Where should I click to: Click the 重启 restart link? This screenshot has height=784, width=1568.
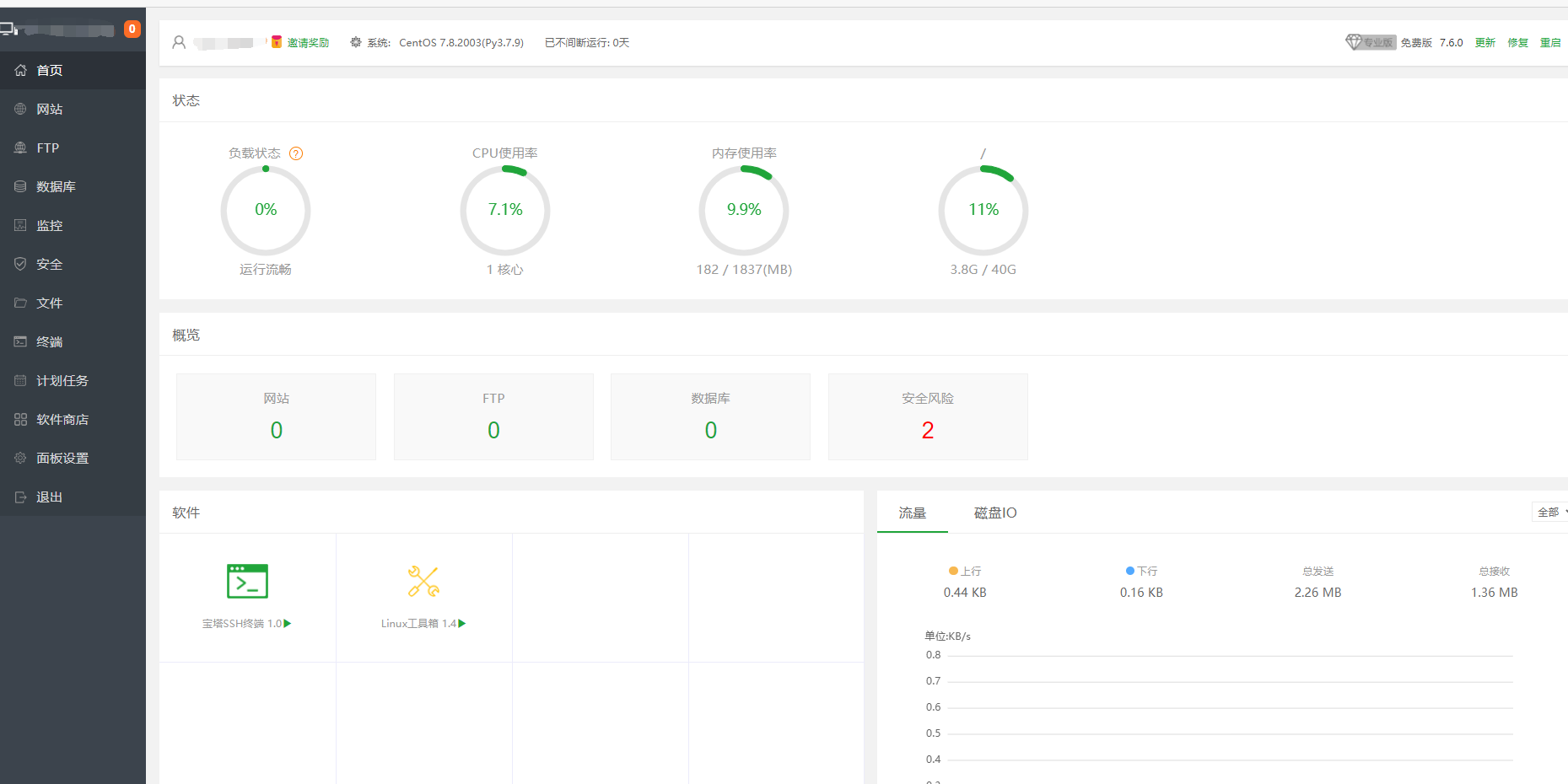(x=1550, y=43)
